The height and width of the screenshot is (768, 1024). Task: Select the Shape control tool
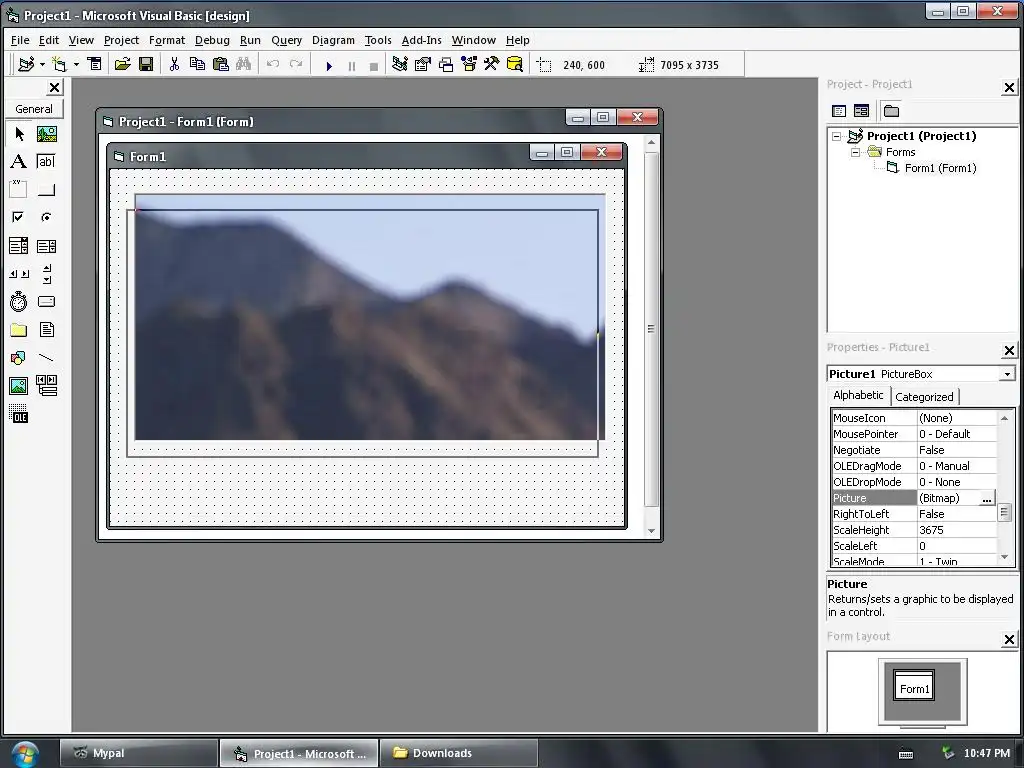(19, 358)
